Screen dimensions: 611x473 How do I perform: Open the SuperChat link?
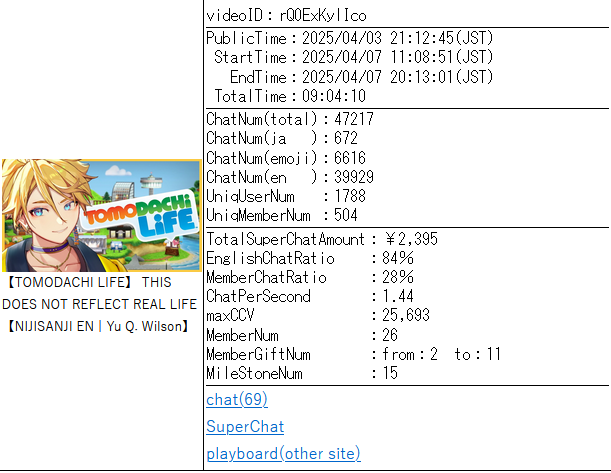pos(245,427)
